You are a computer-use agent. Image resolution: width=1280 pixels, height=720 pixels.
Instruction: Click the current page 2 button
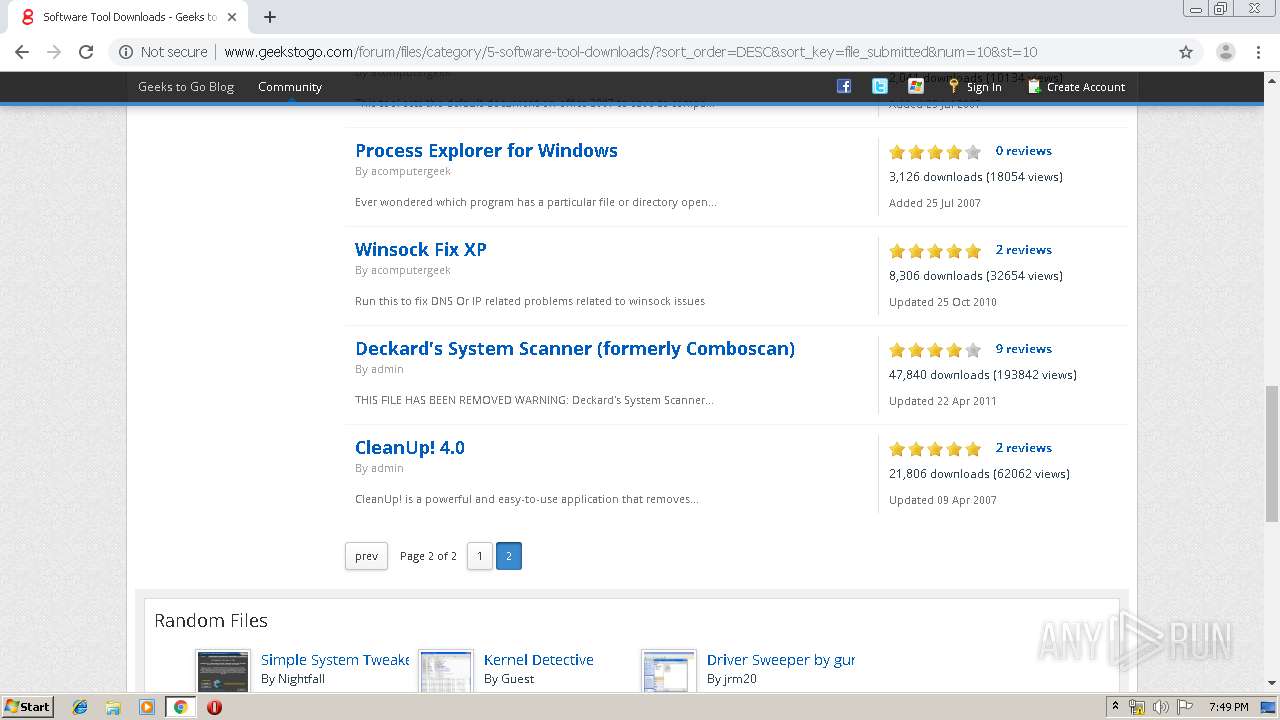click(508, 556)
